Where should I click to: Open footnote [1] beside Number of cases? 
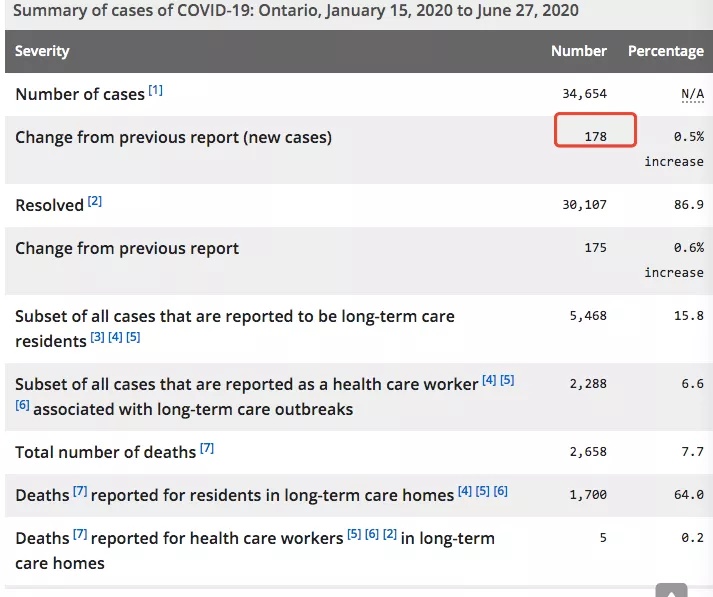pos(156,90)
